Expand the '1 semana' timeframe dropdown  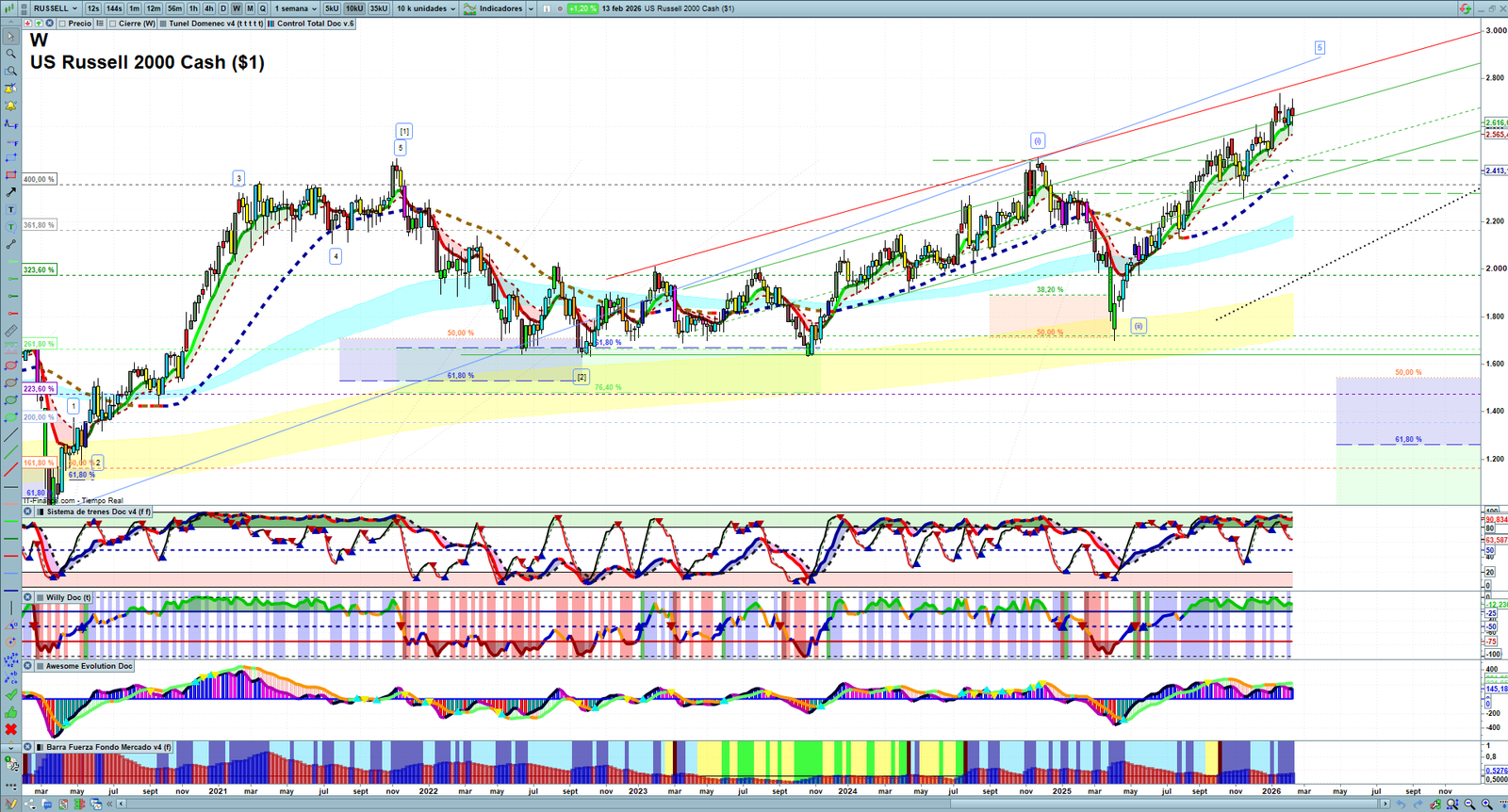pos(295,8)
